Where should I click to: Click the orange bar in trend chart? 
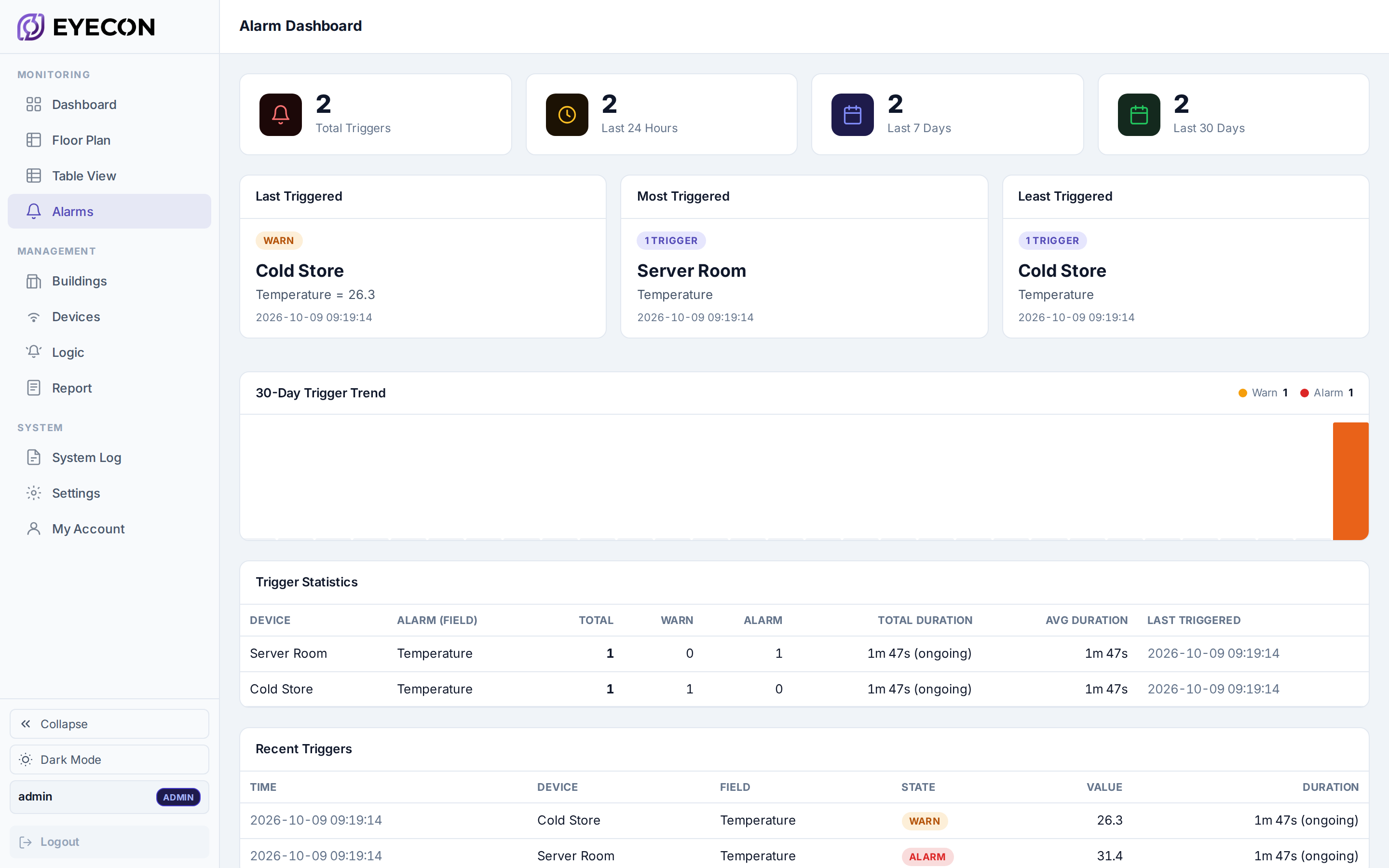click(x=1350, y=481)
